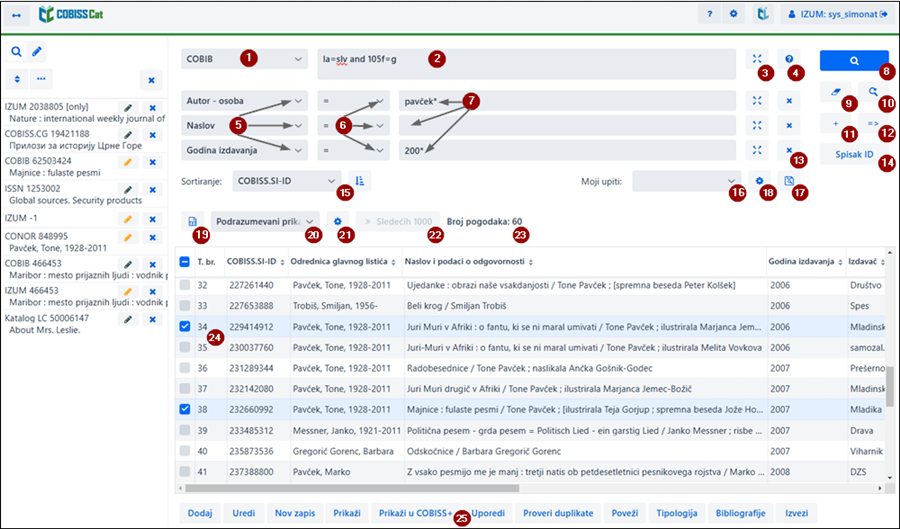Screen dimensions: 900x529
Task: Expand the command search field
Action: [757, 59]
